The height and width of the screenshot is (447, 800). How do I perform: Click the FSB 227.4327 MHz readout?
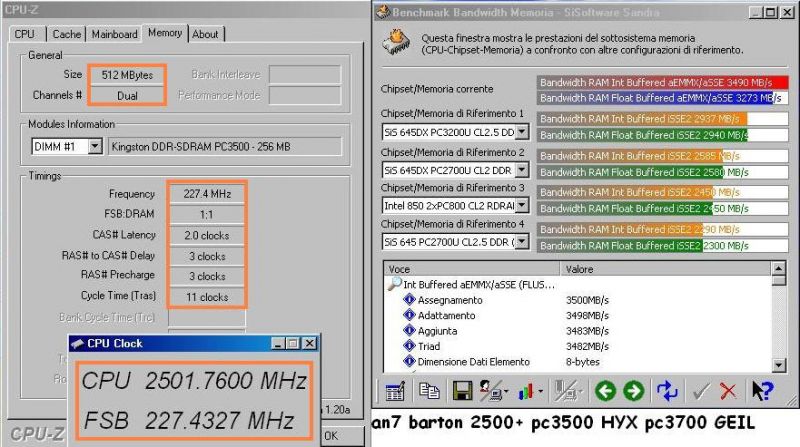pyautogui.click(x=189, y=420)
